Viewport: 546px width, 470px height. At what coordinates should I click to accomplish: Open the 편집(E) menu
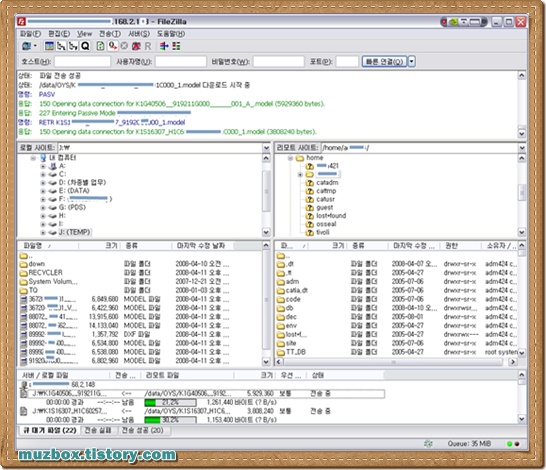(59, 34)
